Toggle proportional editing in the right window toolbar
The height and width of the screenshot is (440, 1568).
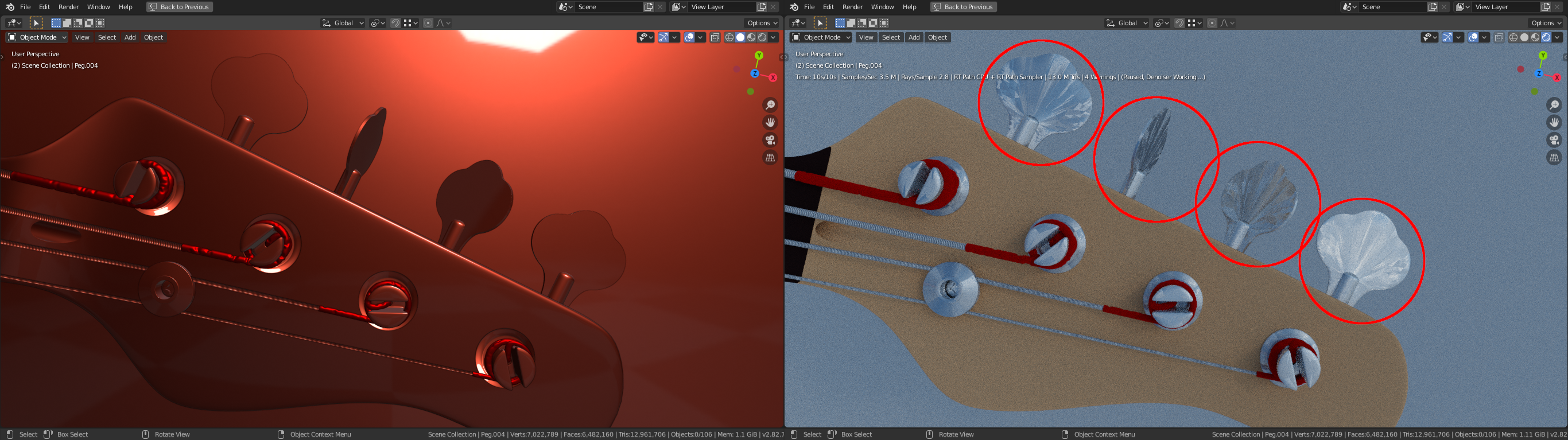[1212, 23]
